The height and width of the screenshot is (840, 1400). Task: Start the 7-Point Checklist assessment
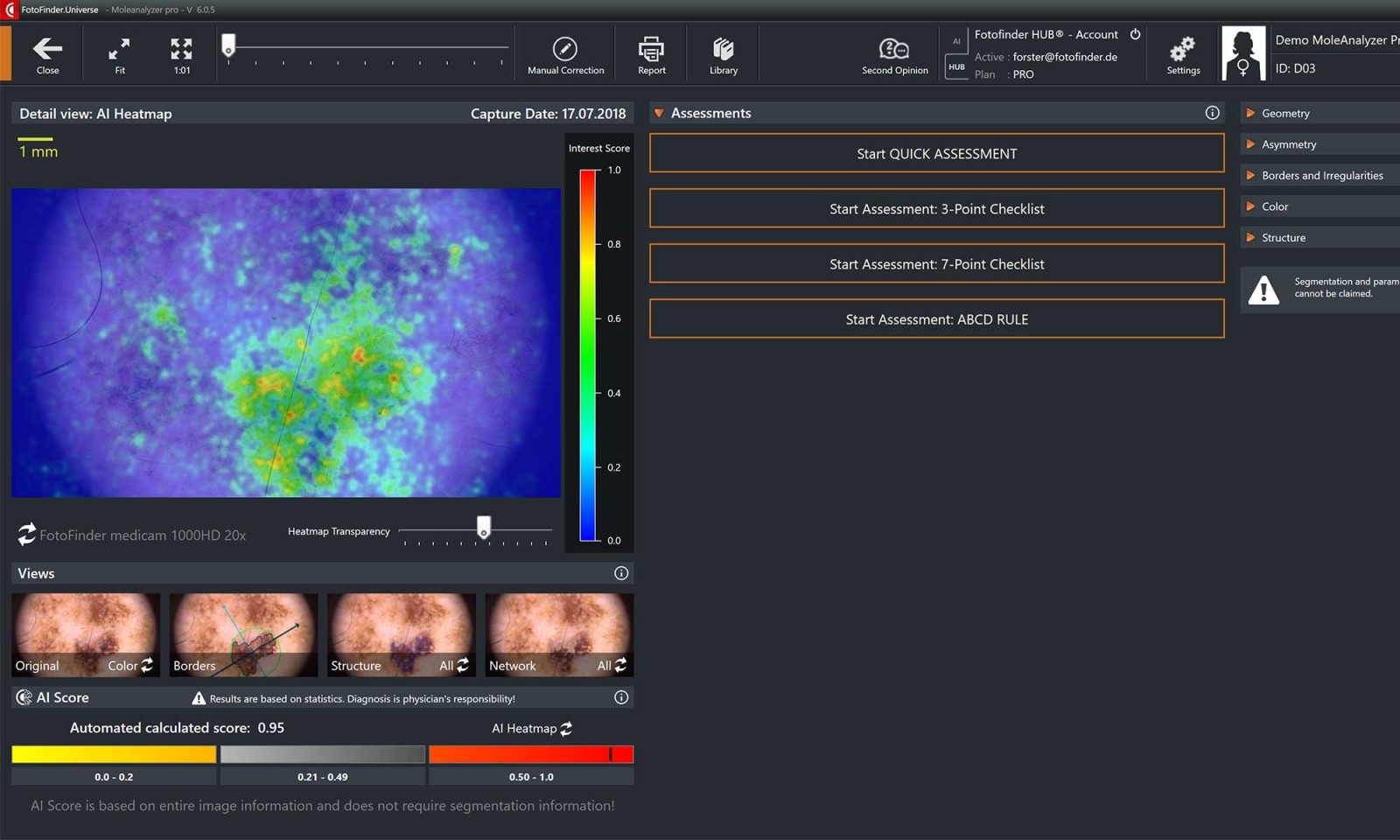coord(936,263)
